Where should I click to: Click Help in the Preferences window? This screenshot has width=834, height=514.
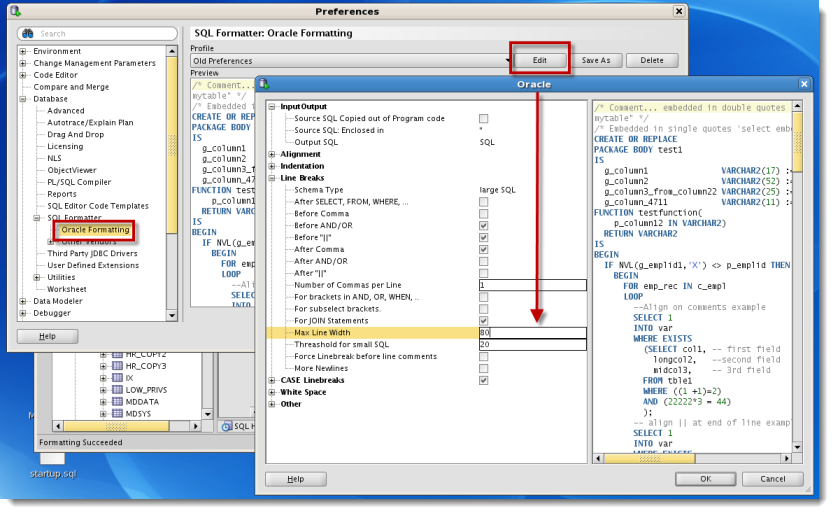tap(47, 336)
